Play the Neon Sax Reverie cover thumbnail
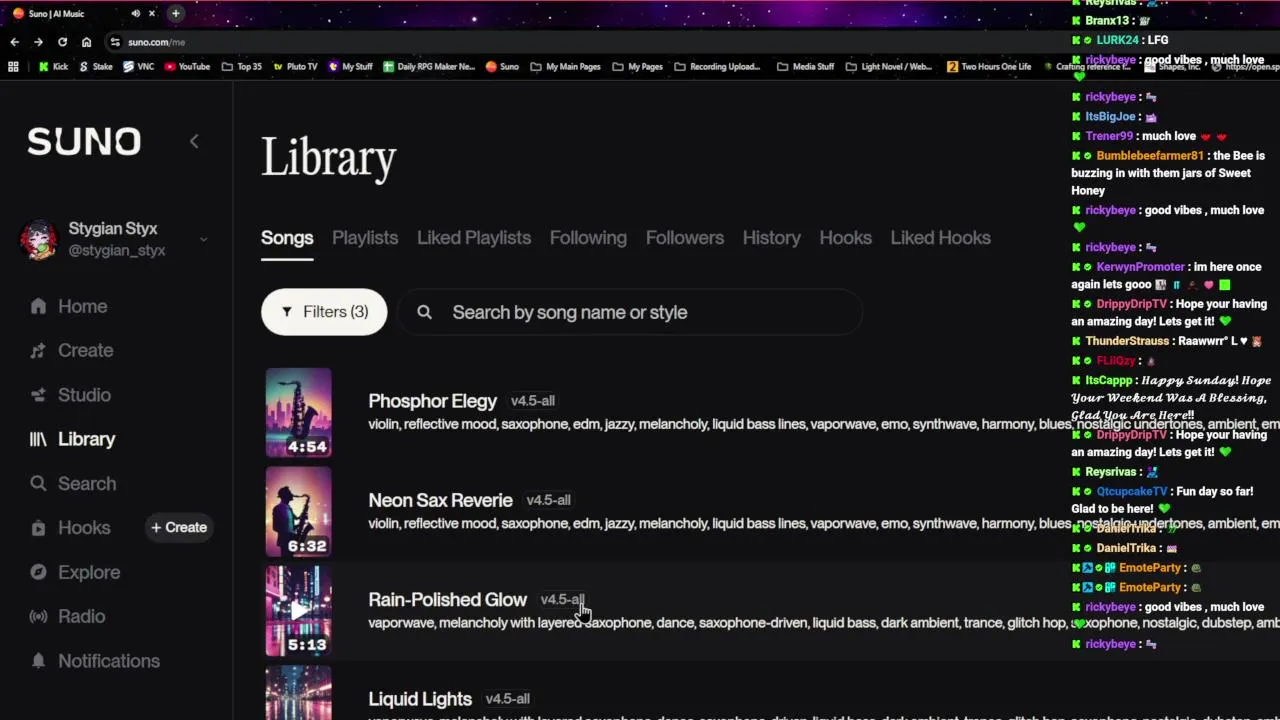Viewport: 1280px width, 720px height. 298,511
